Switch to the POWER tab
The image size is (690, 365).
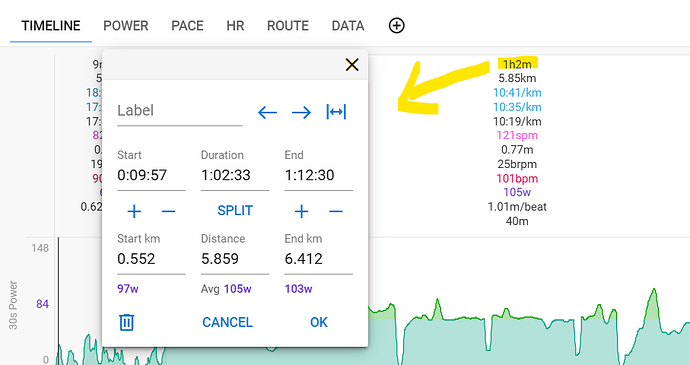point(126,26)
